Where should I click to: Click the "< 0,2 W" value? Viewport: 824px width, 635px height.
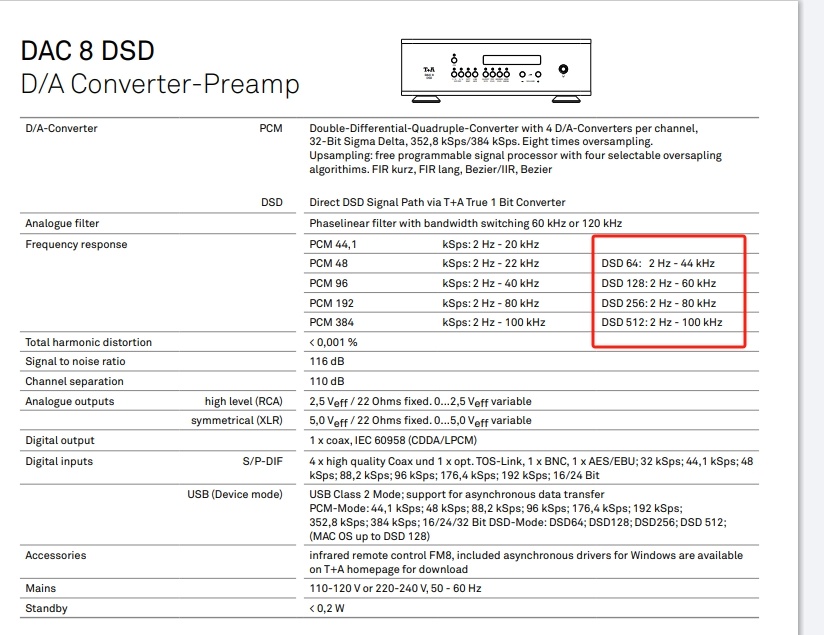pyautogui.click(x=327, y=609)
